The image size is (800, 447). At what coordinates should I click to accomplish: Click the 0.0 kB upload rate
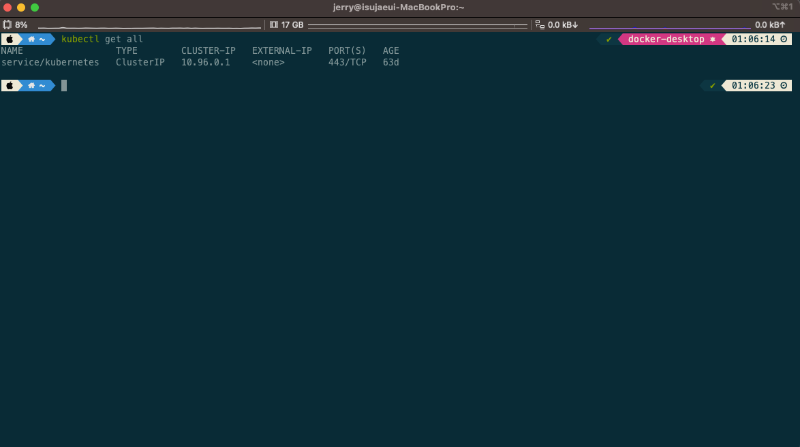pyautogui.click(x=770, y=24)
